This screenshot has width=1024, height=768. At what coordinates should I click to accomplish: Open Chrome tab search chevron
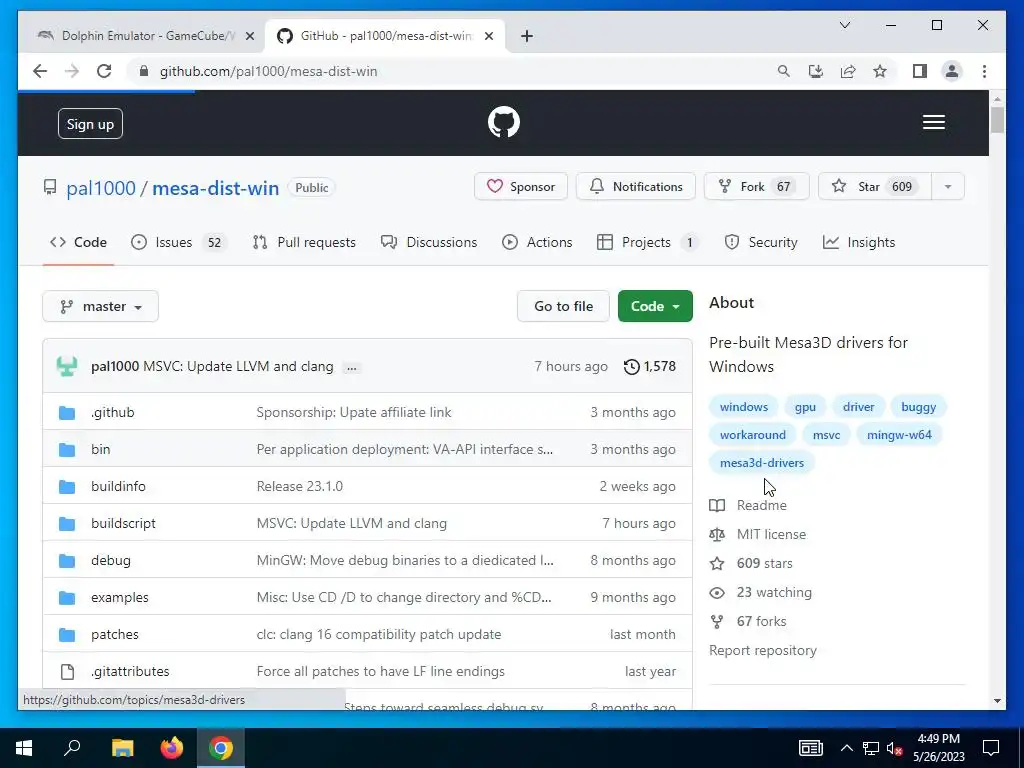point(844,25)
